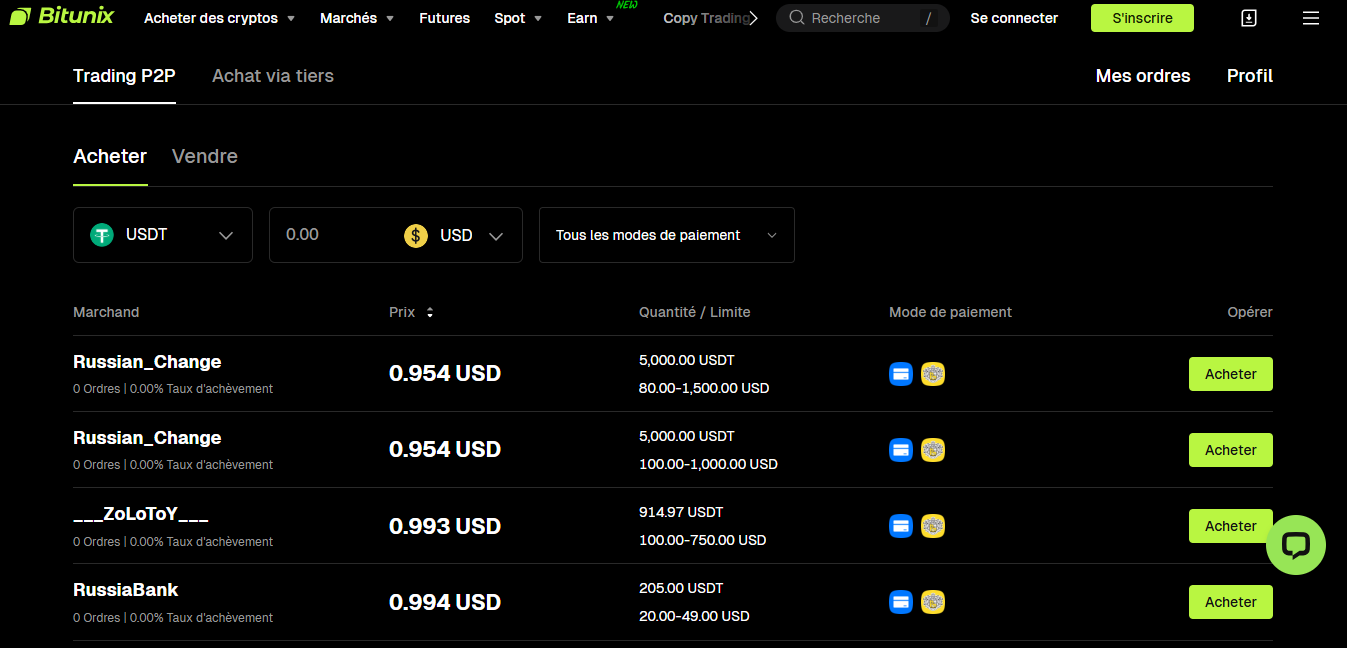
Task: Toggle the Prix sorting order
Action: [x=429, y=311]
